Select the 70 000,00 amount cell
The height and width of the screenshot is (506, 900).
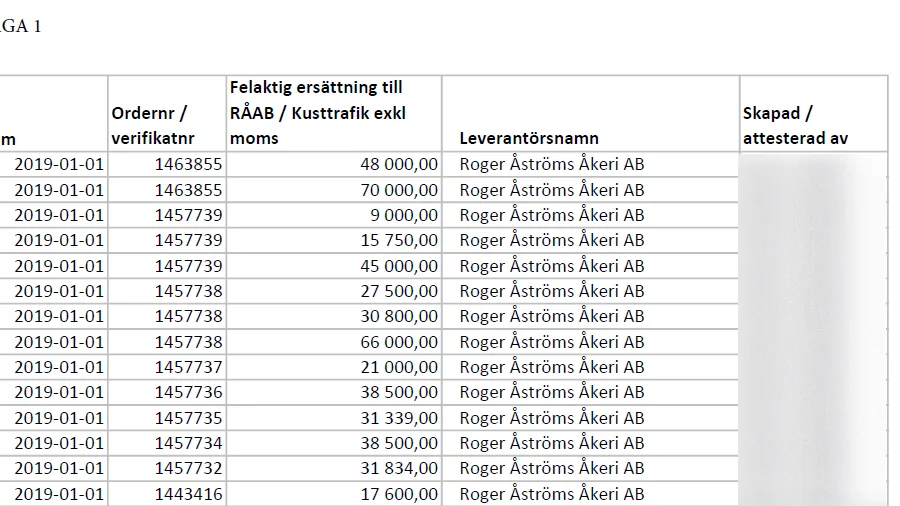coord(334,190)
